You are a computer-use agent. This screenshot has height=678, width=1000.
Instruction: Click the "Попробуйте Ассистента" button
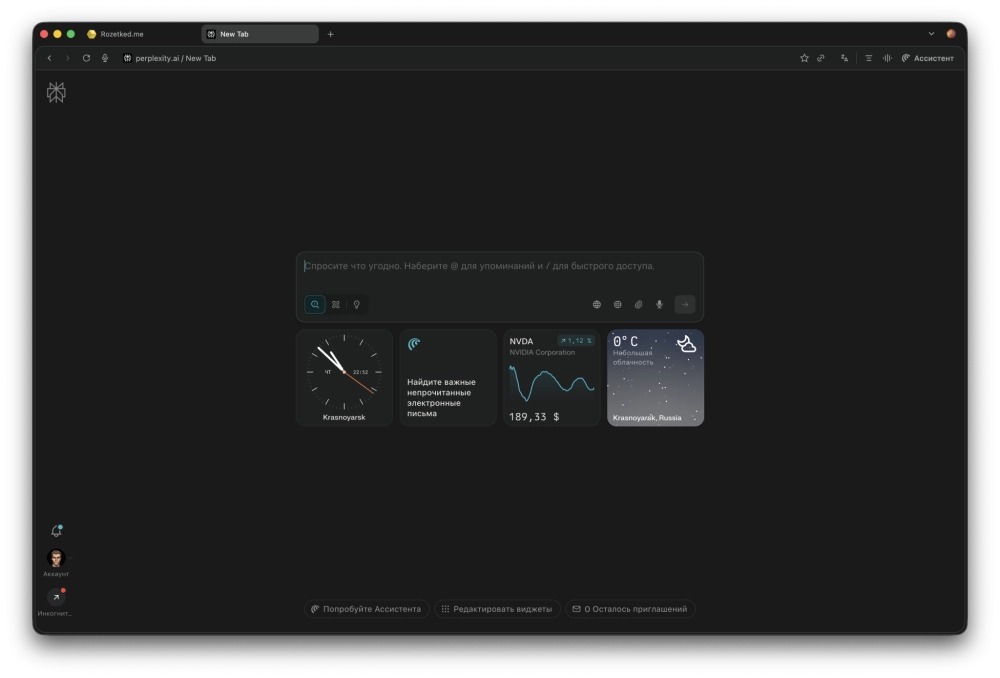[366, 608]
